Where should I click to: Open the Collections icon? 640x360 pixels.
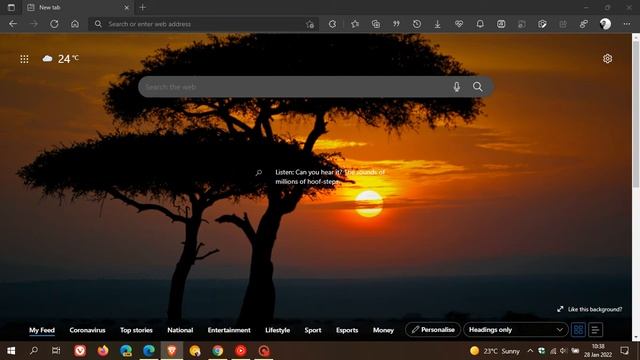376,24
